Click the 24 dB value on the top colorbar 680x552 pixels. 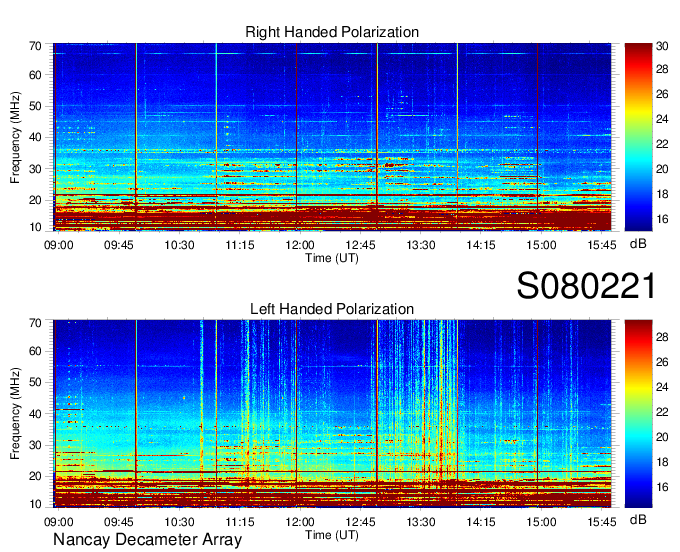(662, 119)
